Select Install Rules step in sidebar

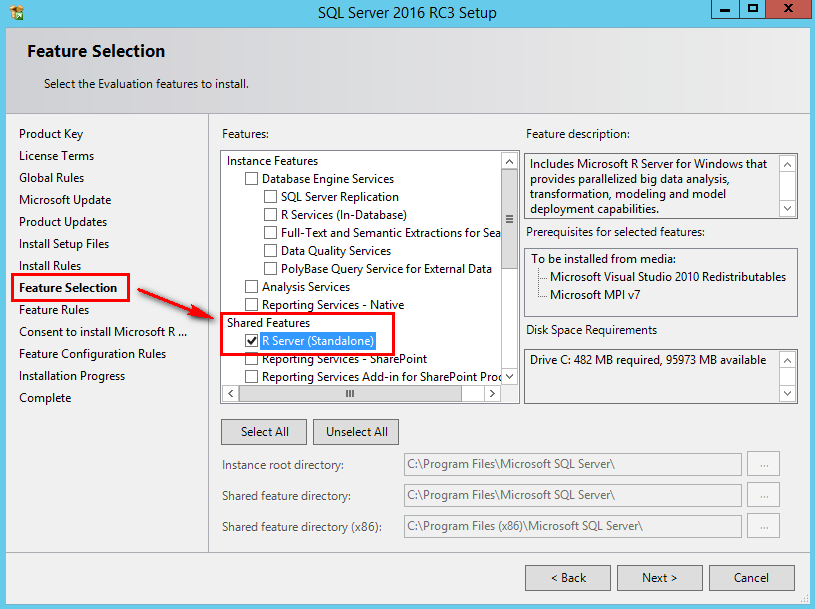click(50, 266)
